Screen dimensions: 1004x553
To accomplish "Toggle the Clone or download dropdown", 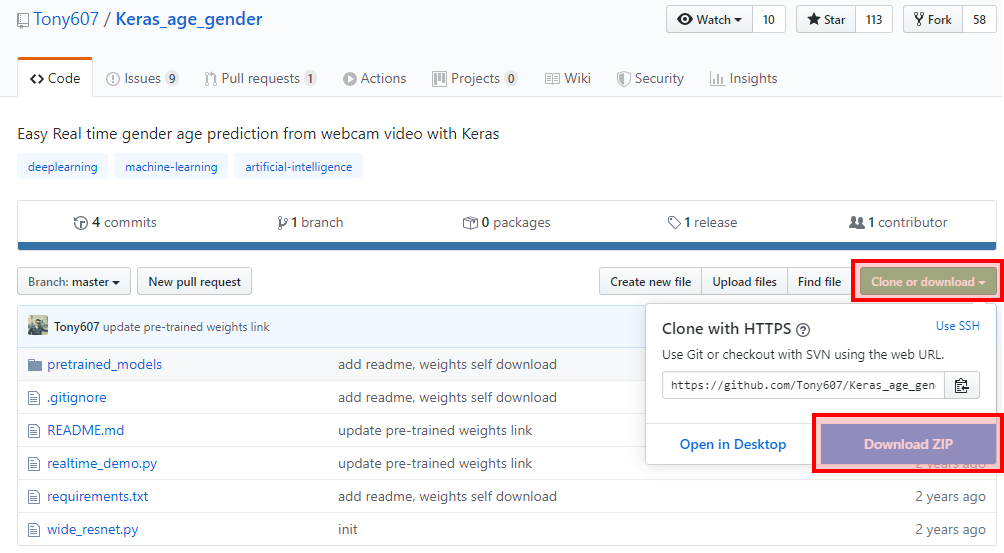I will tap(928, 282).
